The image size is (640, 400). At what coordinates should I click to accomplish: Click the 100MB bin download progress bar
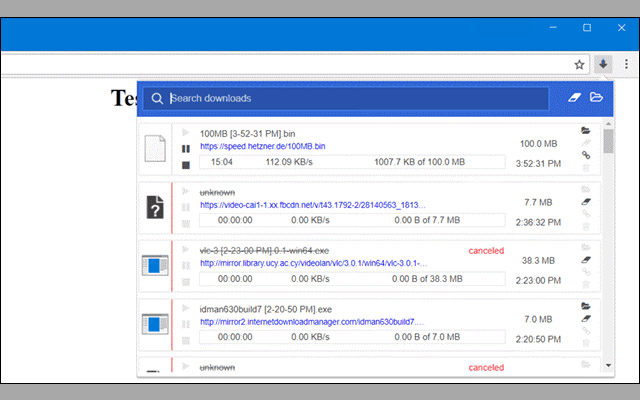pyautogui.click(x=352, y=162)
